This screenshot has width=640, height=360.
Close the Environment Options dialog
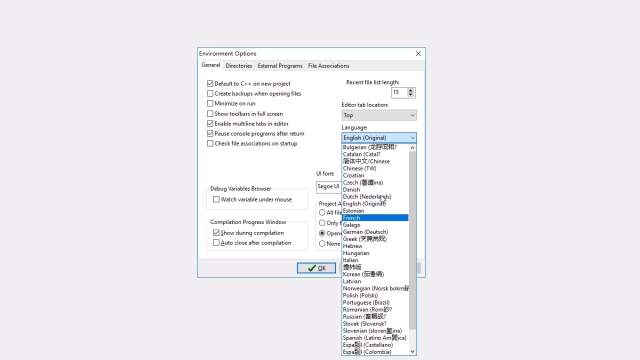(x=418, y=54)
